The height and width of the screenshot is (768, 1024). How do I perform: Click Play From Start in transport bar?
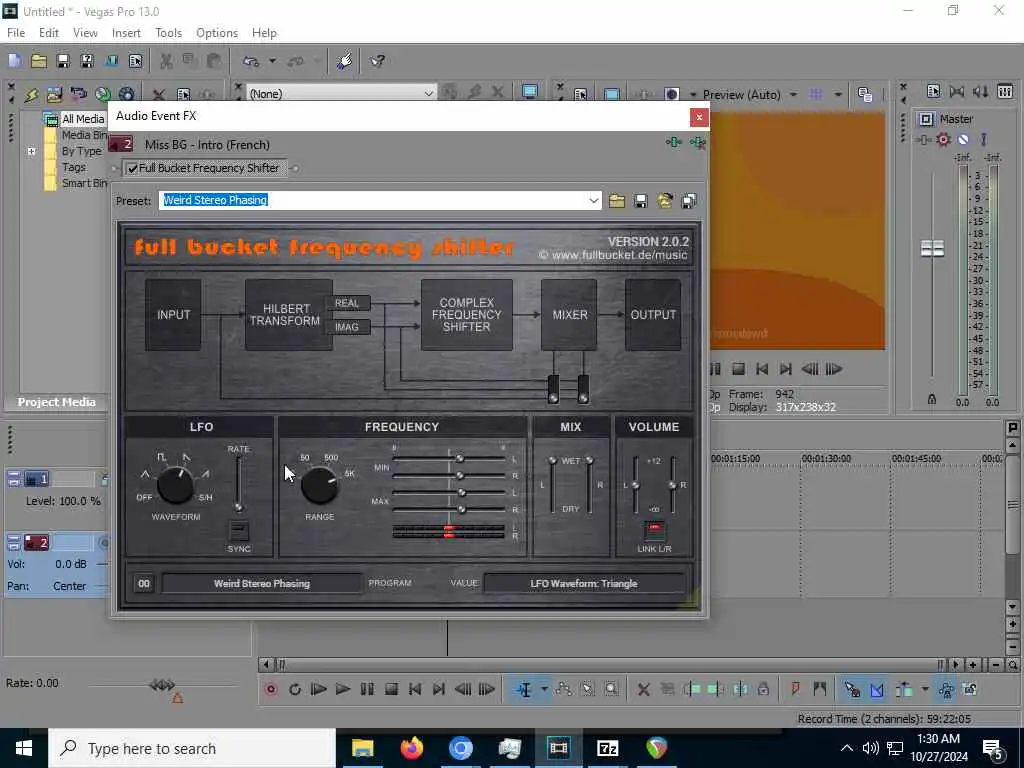point(318,689)
